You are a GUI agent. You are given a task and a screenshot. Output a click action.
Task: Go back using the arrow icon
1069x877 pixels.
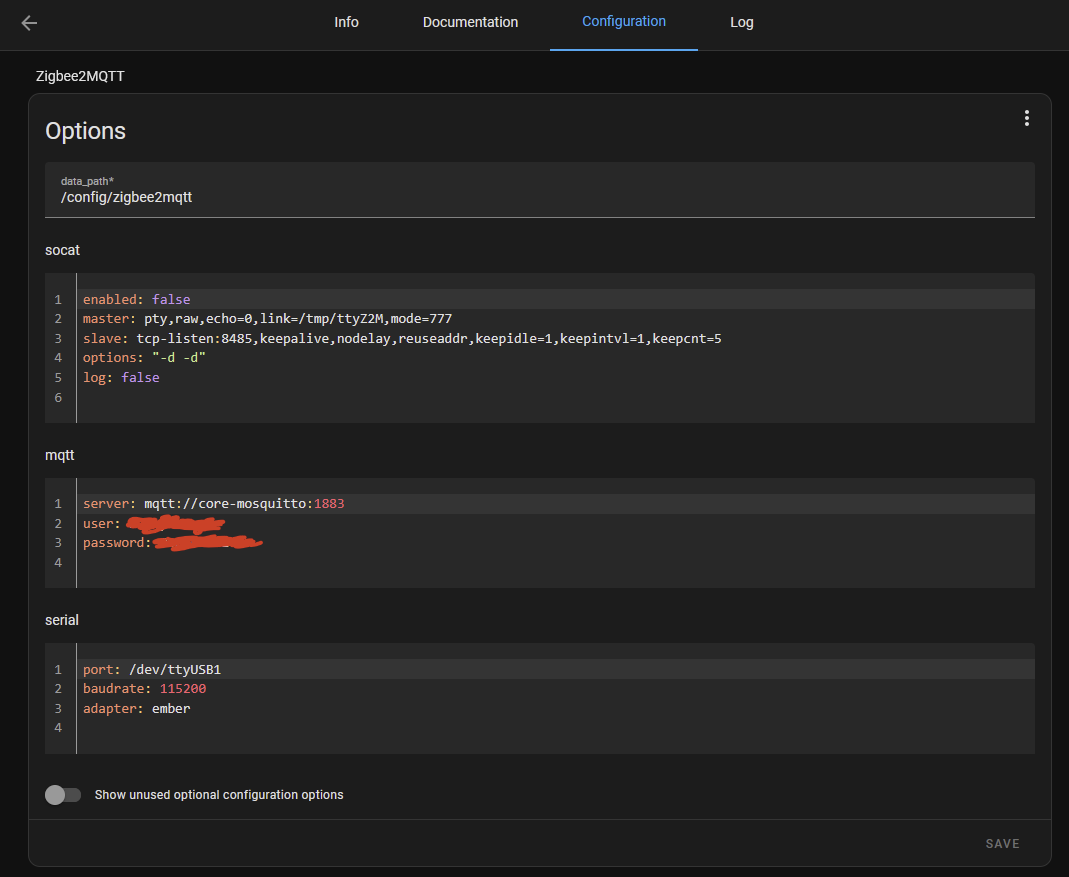click(29, 23)
